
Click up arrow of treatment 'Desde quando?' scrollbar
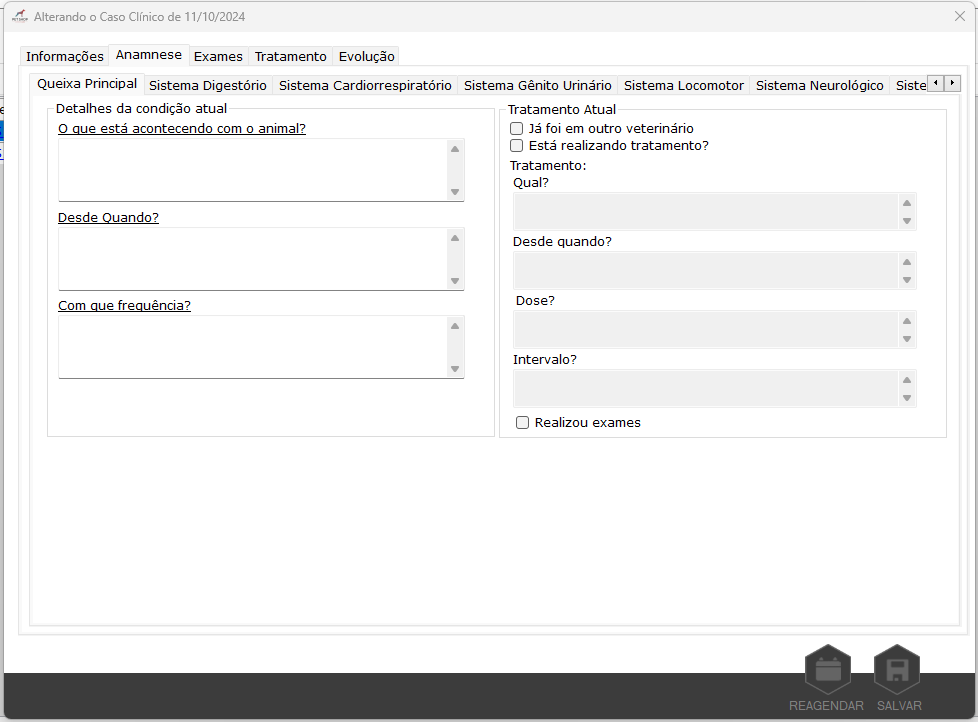point(907,262)
